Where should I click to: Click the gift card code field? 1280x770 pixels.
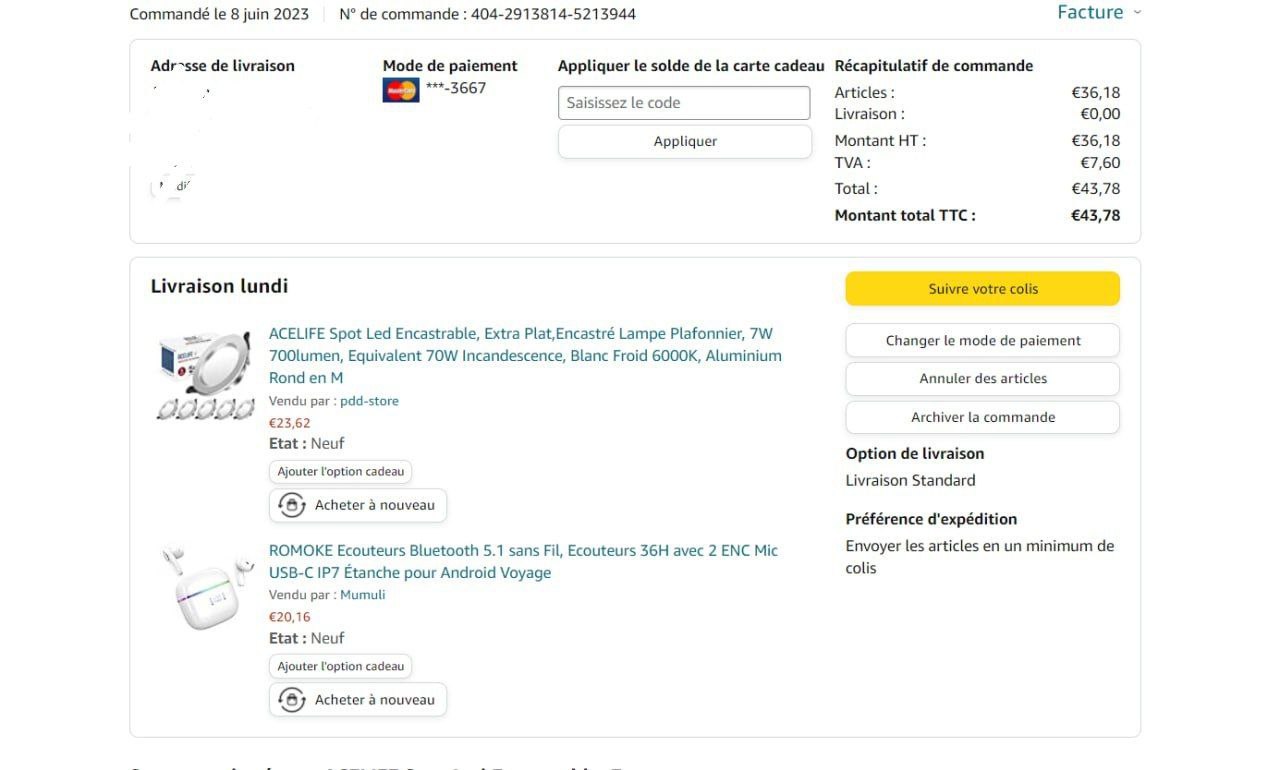684,103
